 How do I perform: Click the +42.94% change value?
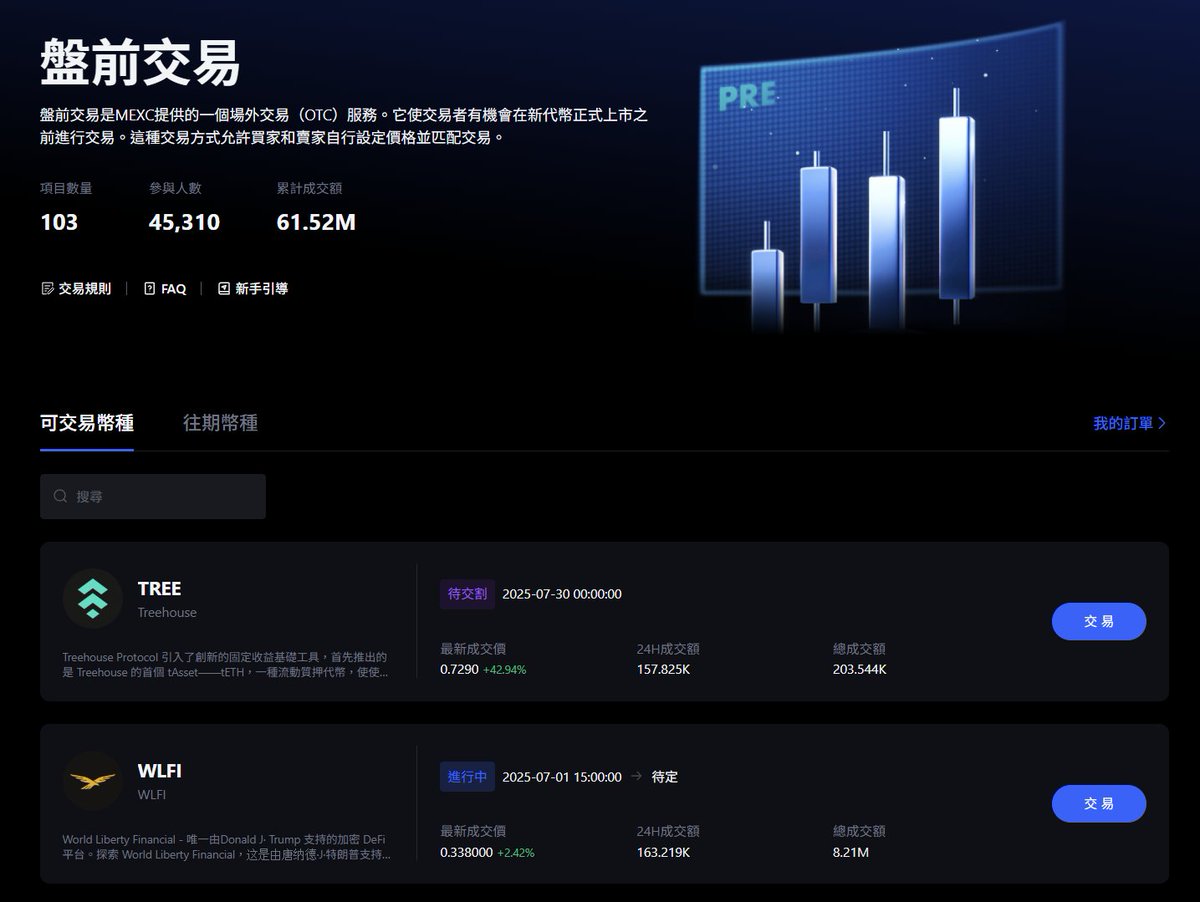[x=505, y=670]
